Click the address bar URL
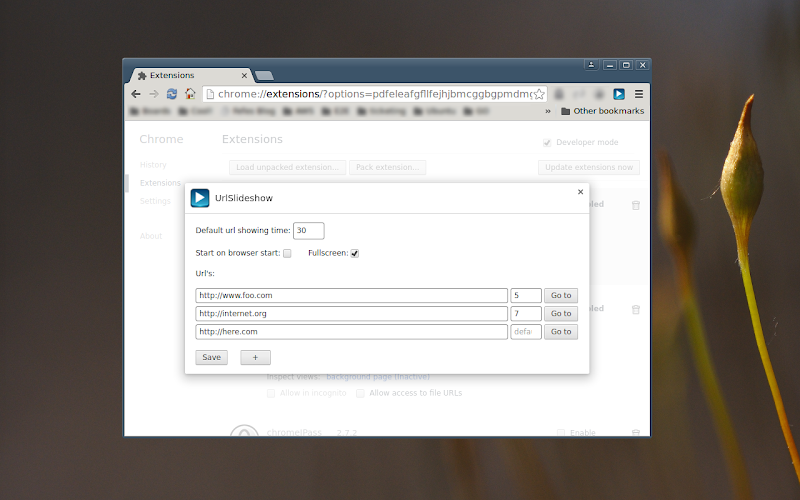Viewport: 800px width, 500px height. pos(374,94)
